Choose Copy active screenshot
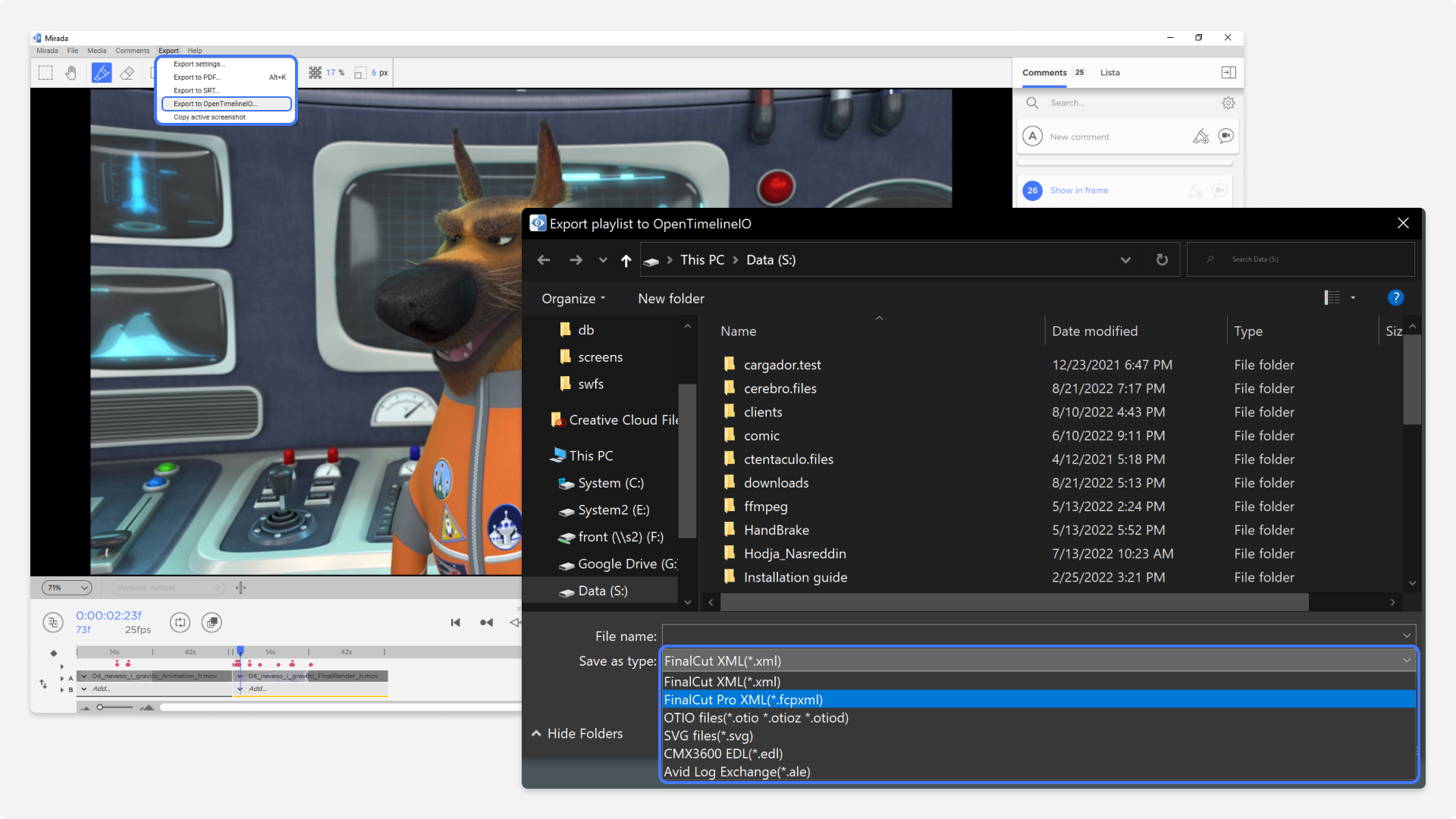This screenshot has height=819, width=1456. 226,118
